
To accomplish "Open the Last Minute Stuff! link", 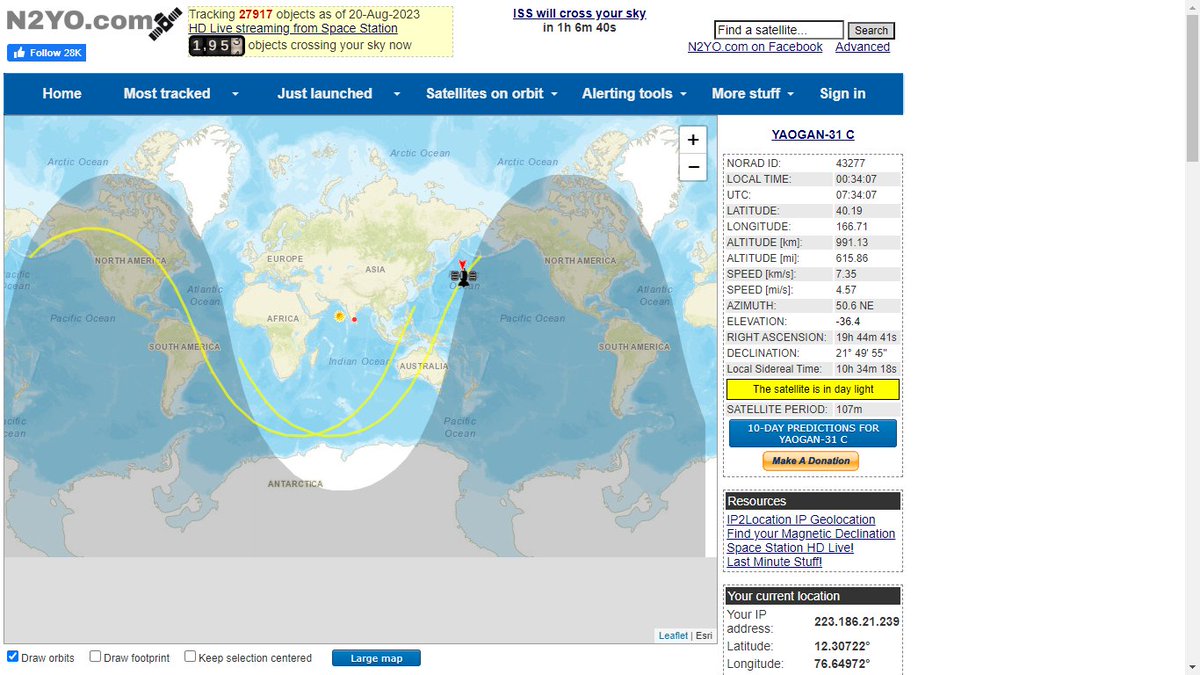I will (774, 561).
